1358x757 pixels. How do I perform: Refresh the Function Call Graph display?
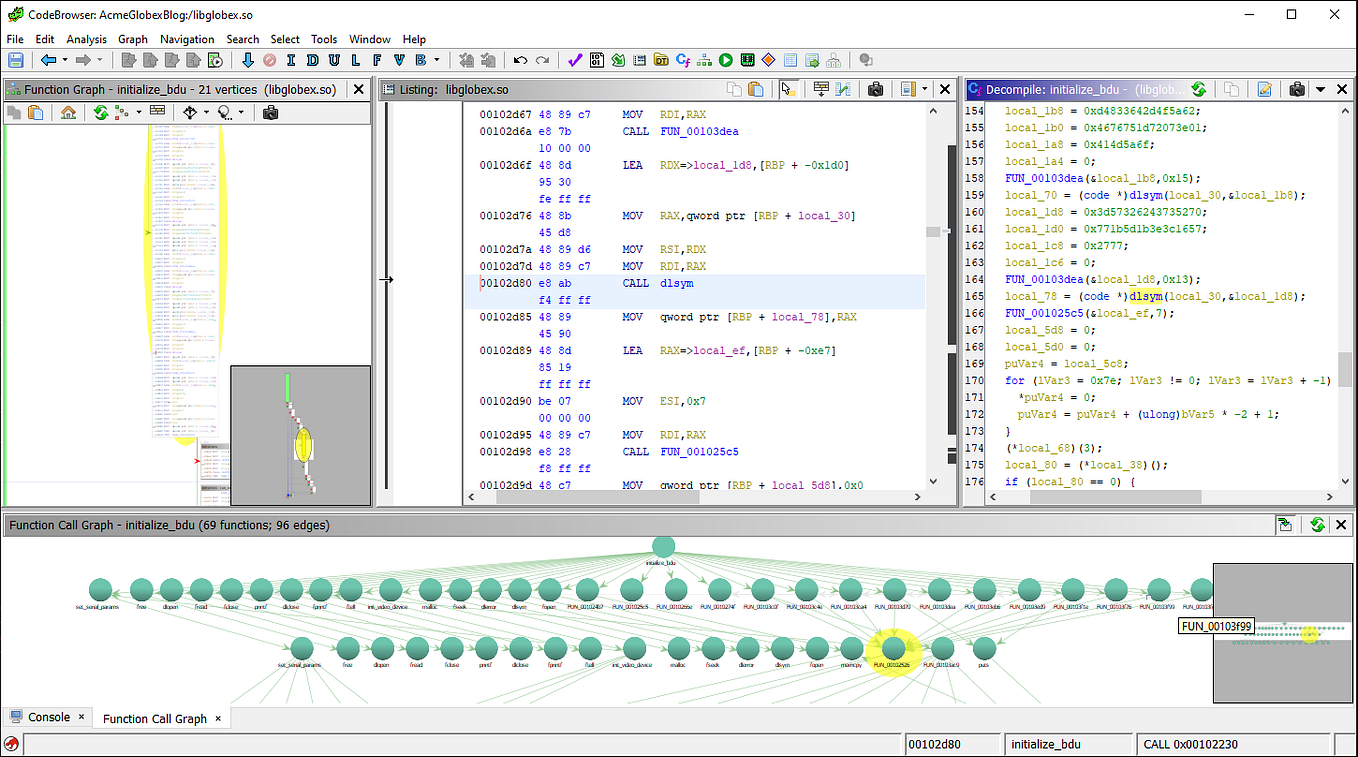[1317, 524]
